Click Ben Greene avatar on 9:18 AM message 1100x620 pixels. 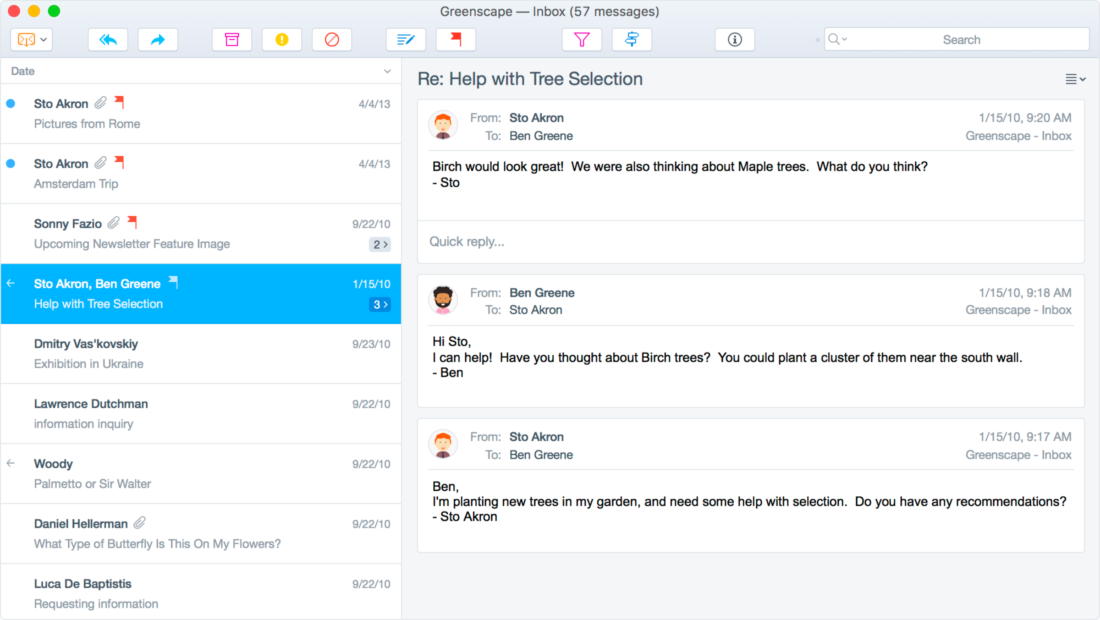tap(443, 300)
